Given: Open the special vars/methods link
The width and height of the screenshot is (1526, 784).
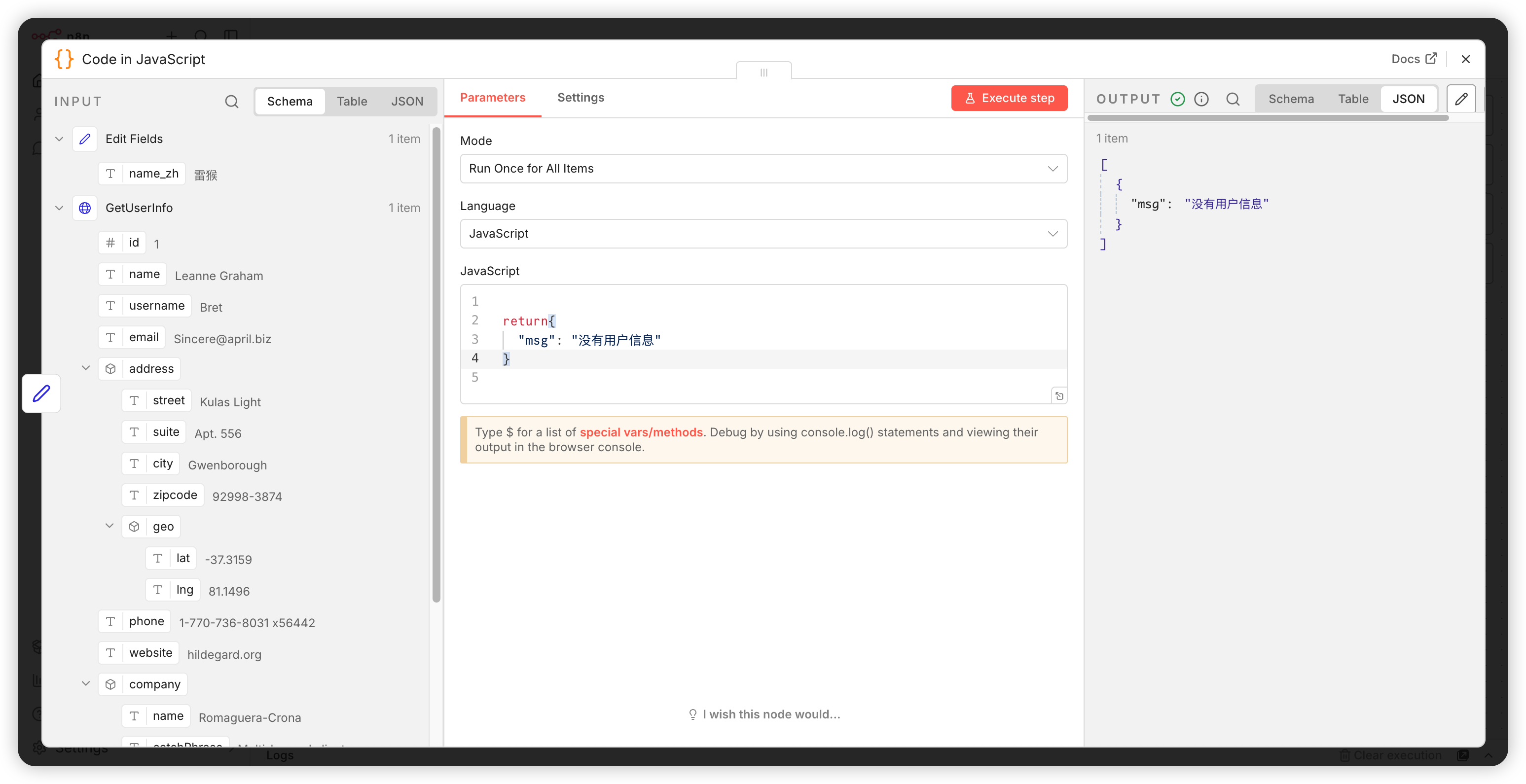Looking at the screenshot, I should (641, 432).
